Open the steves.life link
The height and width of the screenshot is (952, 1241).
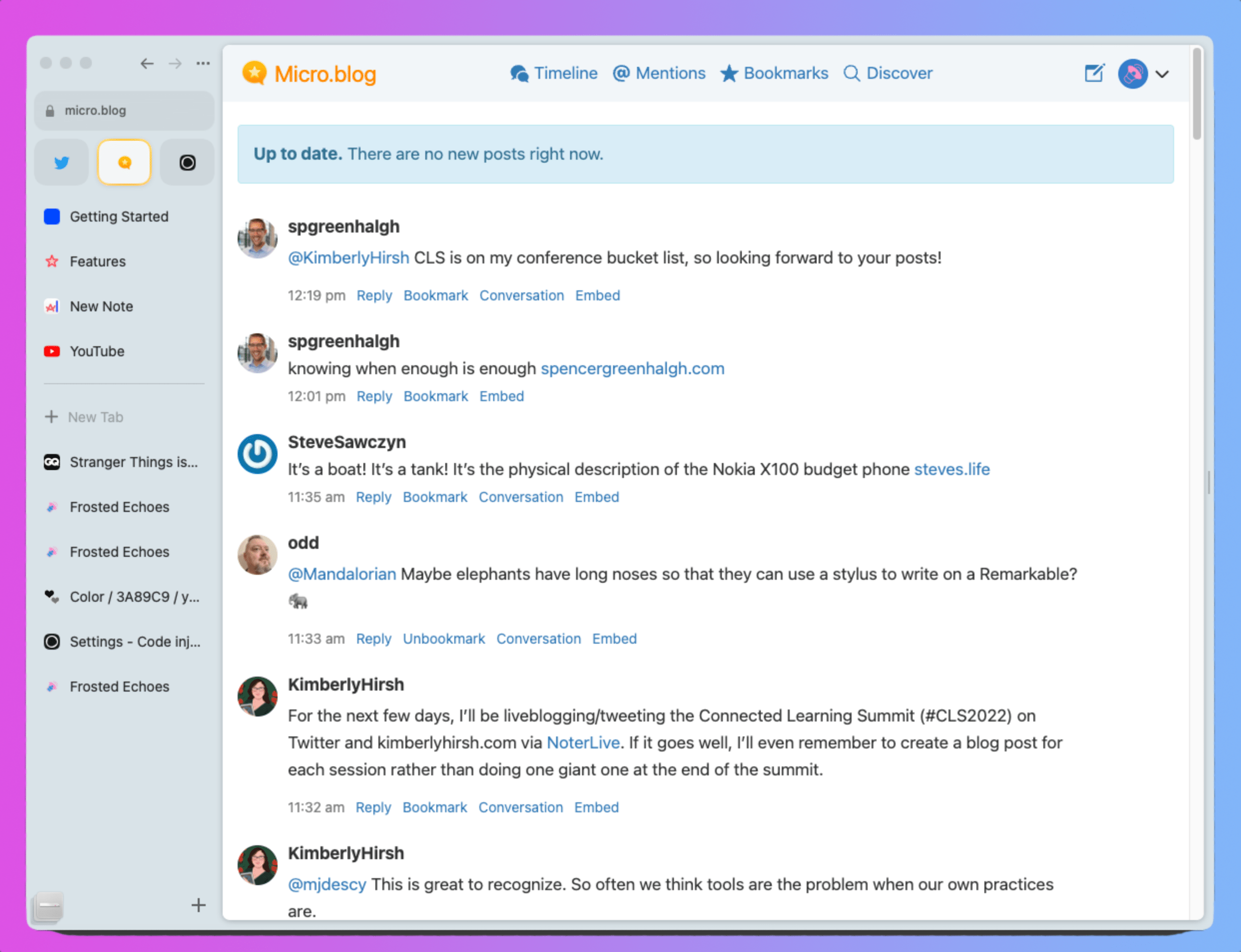click(x=952, y=469)
